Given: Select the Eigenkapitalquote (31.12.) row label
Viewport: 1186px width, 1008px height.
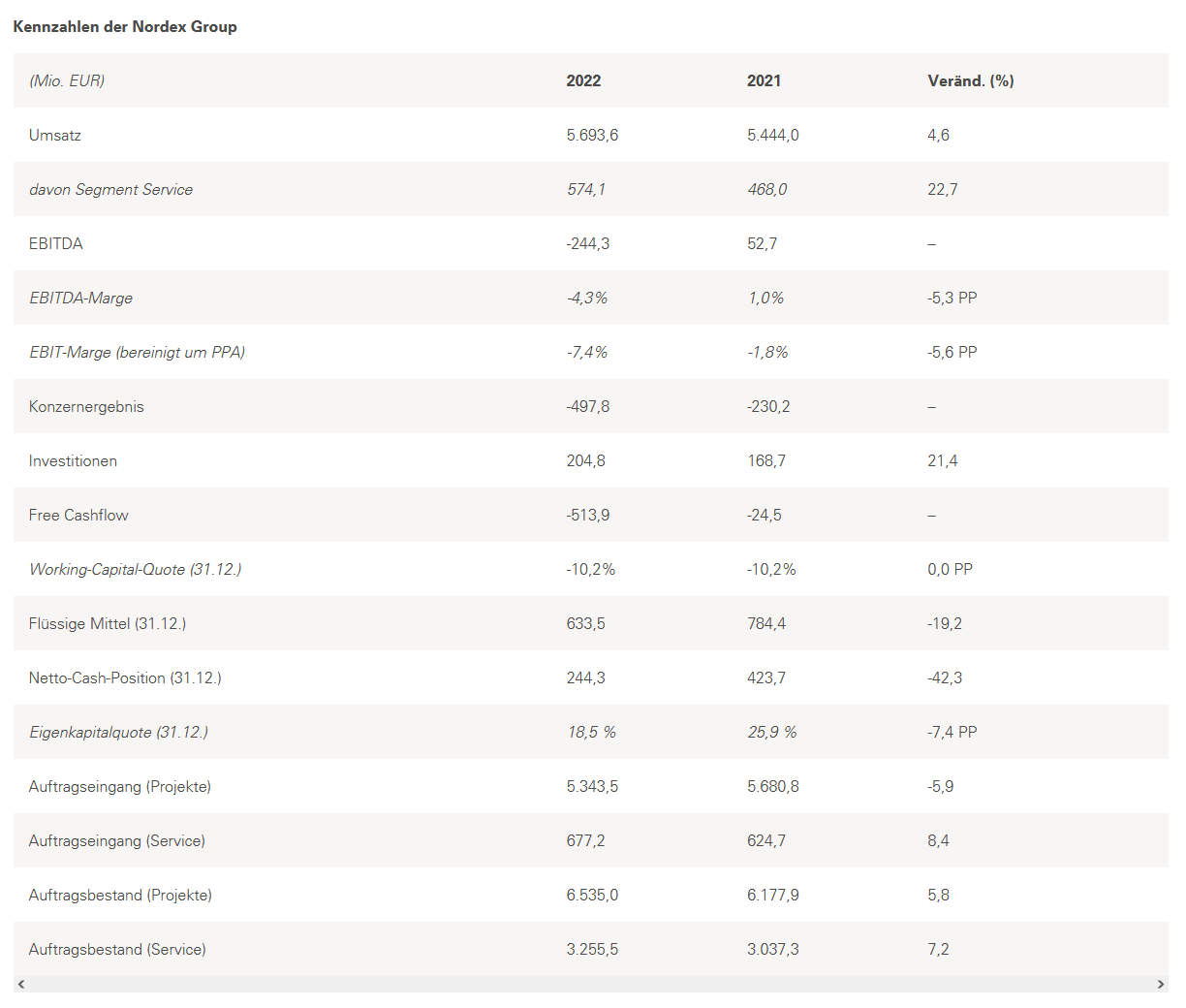Looking at the screenshot, I should coord(118,733).
